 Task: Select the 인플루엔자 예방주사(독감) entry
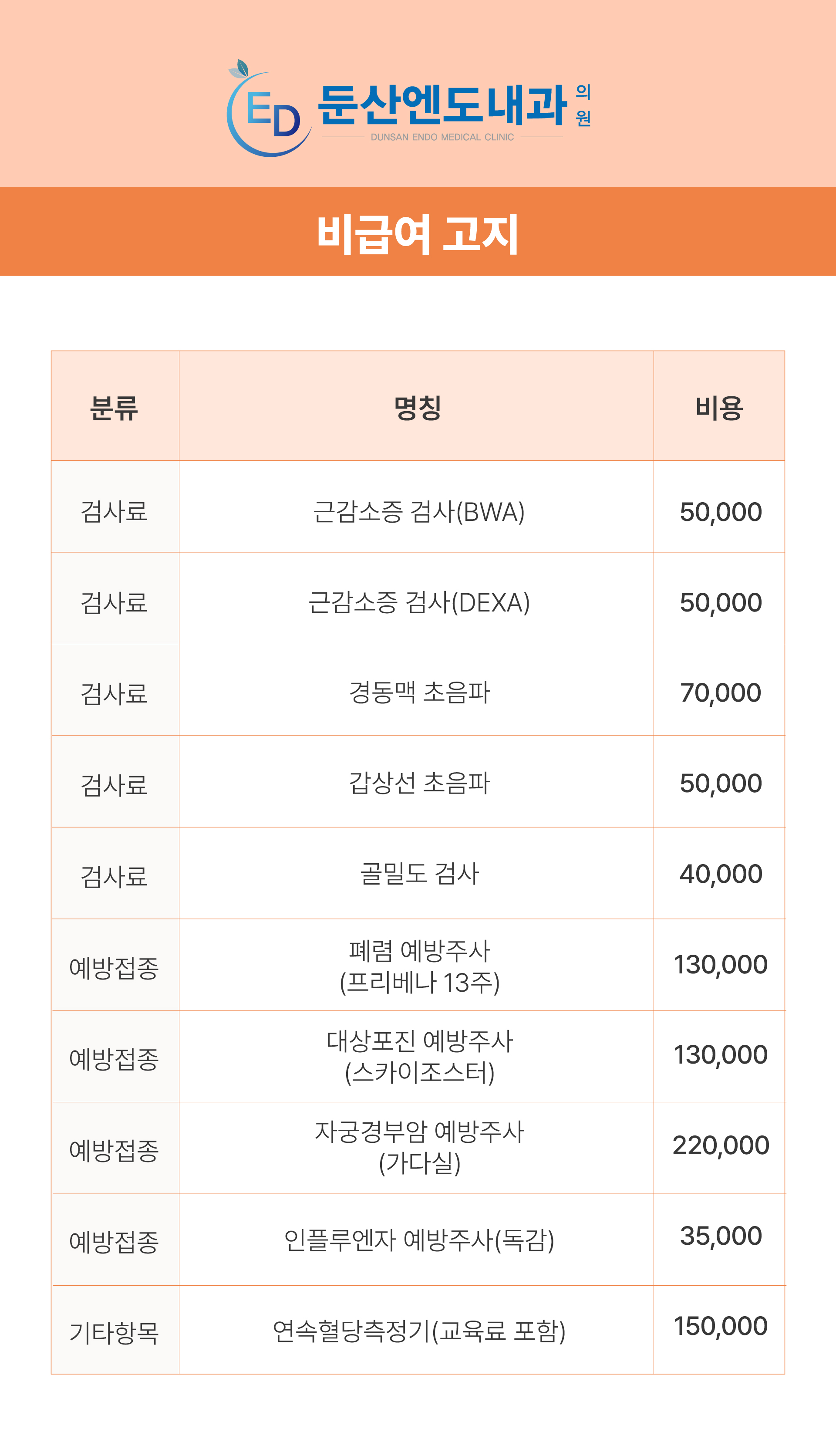[419, 1240]
